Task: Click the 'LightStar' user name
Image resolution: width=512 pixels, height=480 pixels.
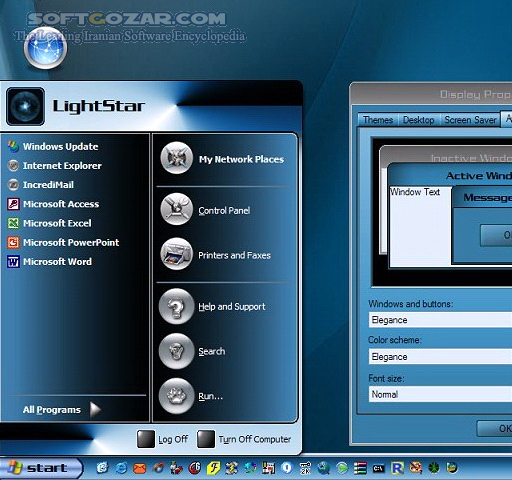Action: 99,106
